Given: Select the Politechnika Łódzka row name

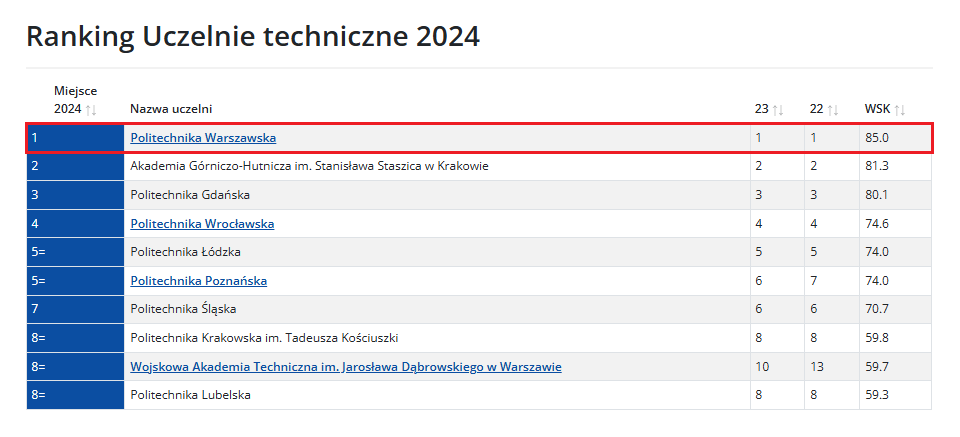Looking at the screenshot, I should (186, 252).
